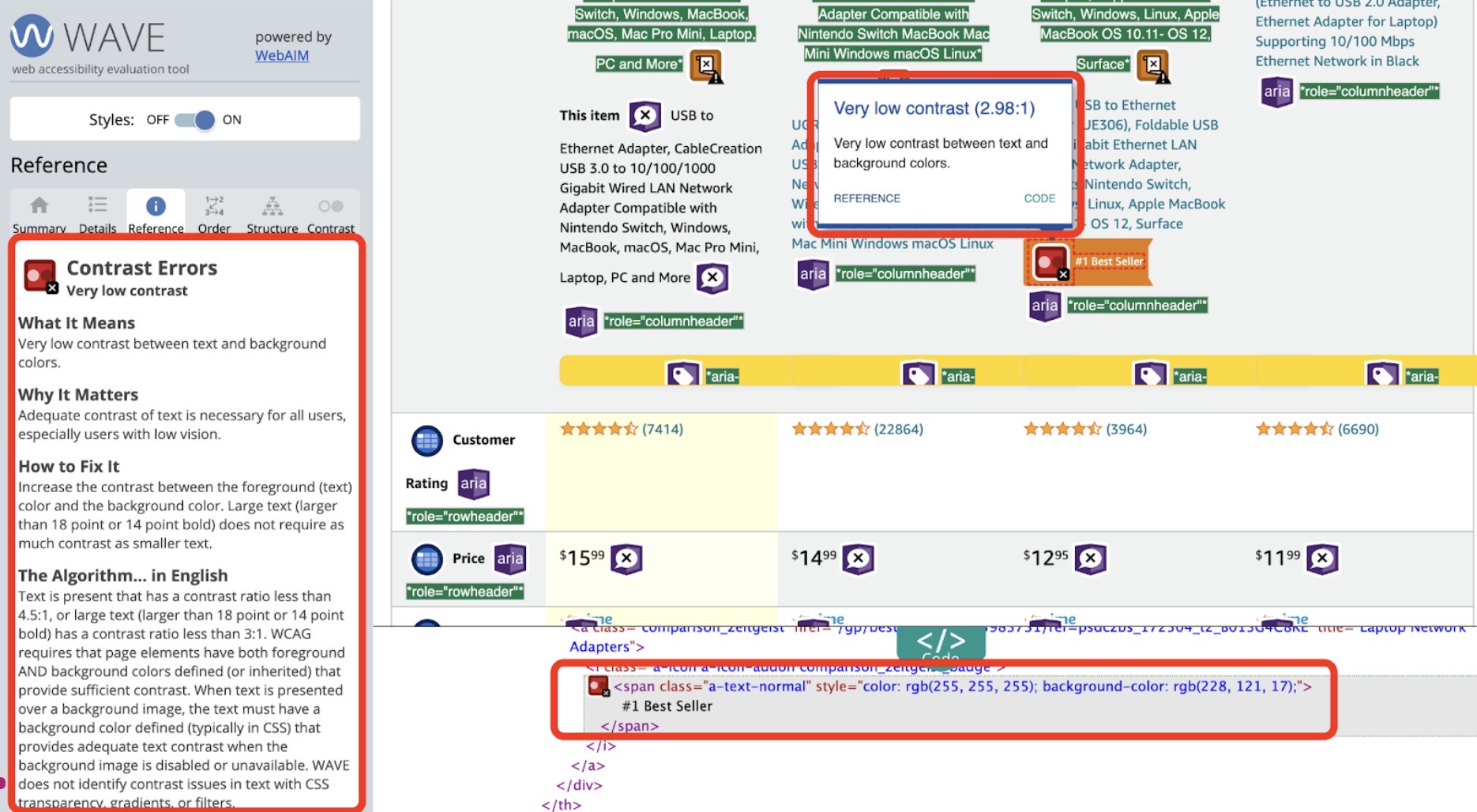The image size is (1477, 812).
Task: Click the WAVE icon next to $12.95 price
Action: [x=1090, y=559]
